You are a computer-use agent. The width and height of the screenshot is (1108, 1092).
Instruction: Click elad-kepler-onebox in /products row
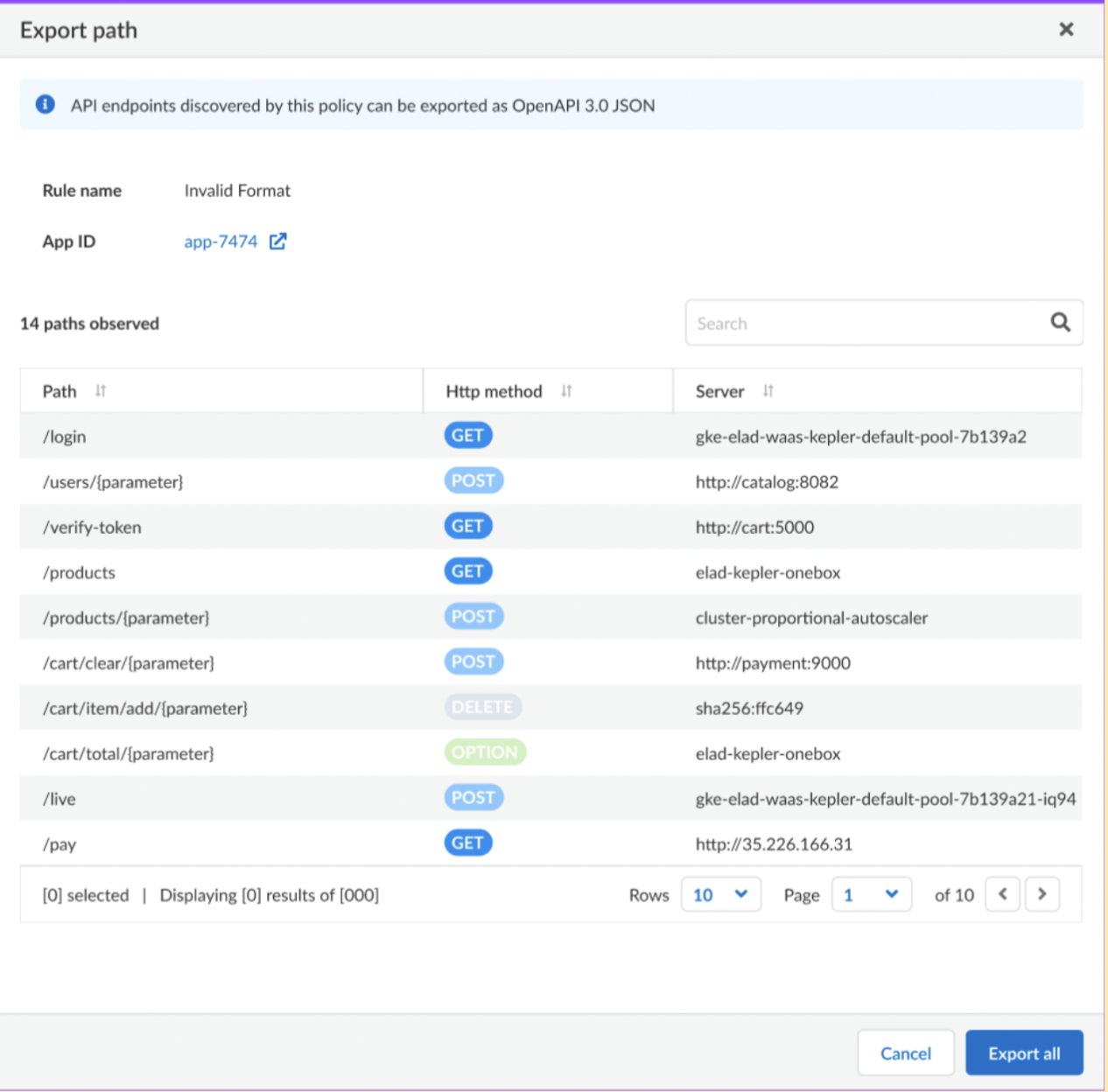[x=768, y=573]
